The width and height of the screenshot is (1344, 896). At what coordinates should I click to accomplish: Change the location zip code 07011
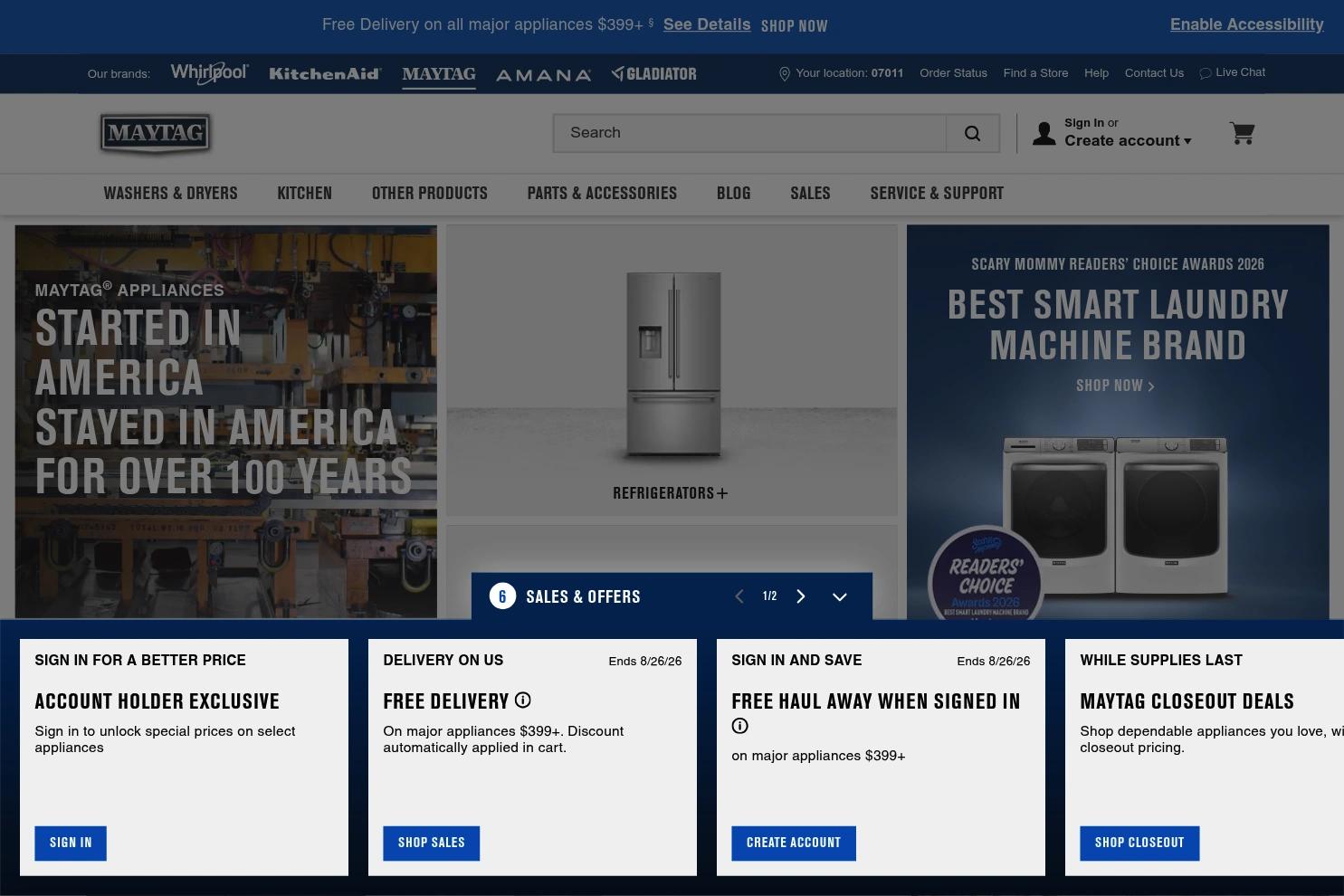pyautogui.click(x=887, y=73)
